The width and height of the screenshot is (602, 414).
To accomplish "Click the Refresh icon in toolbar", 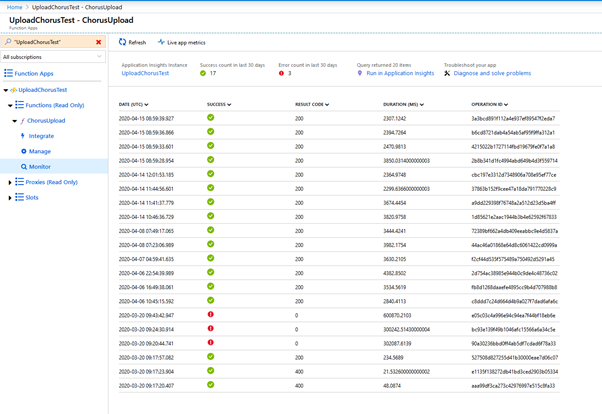I will pyautogui.click(x=122, y=42).
